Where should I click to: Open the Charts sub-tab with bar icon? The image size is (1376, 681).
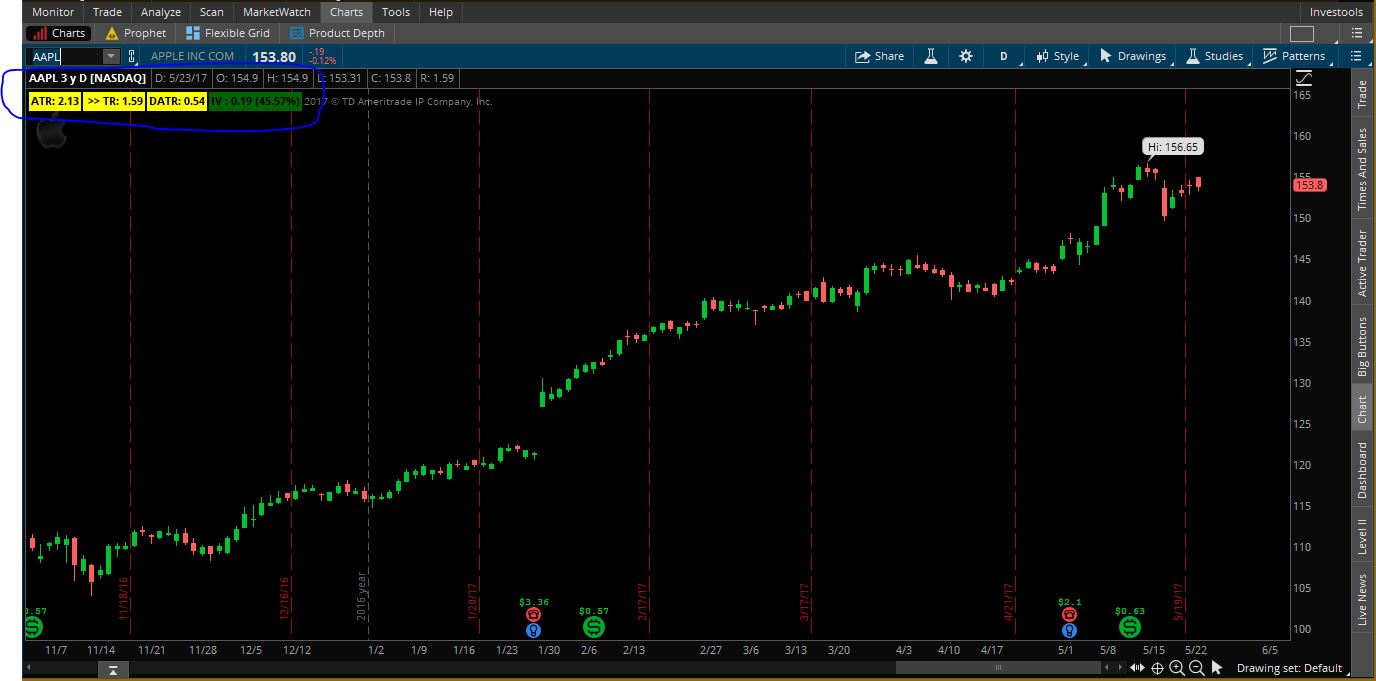58,33
